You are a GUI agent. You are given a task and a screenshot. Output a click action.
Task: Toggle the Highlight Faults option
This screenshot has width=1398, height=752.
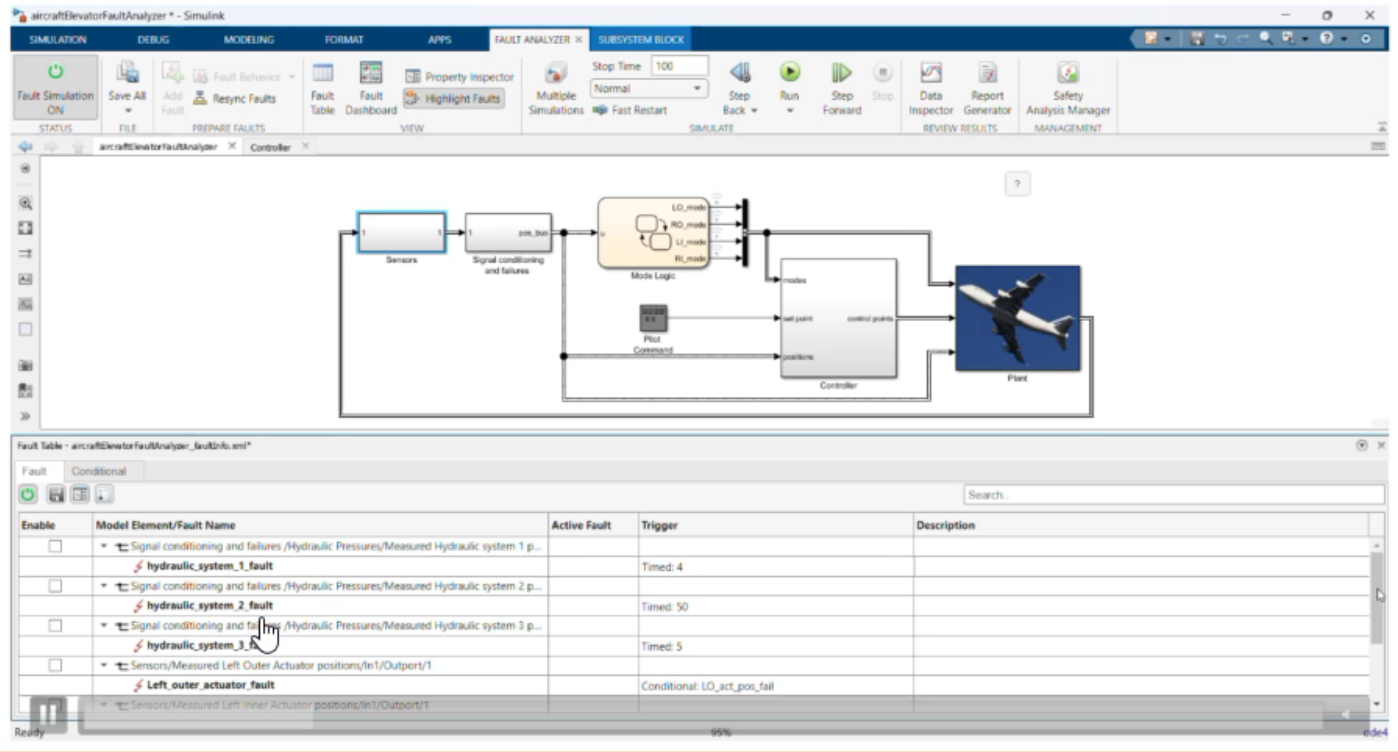pyautogui.click(x=454, y=99)
